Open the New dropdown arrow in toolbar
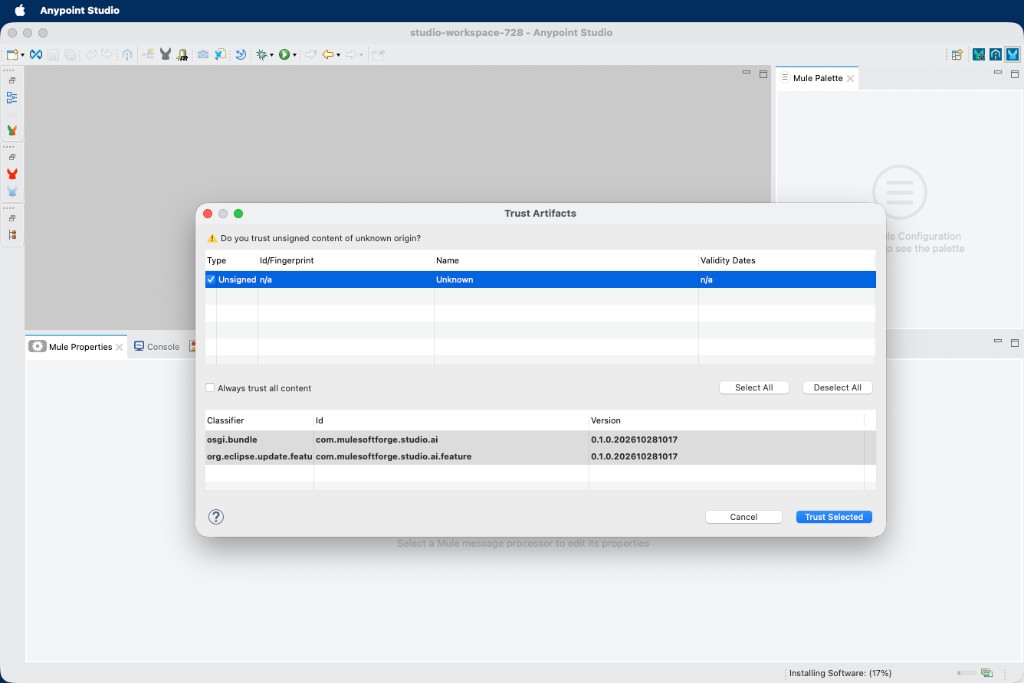This screenshot has height=683, width=1024. point(22,56)
